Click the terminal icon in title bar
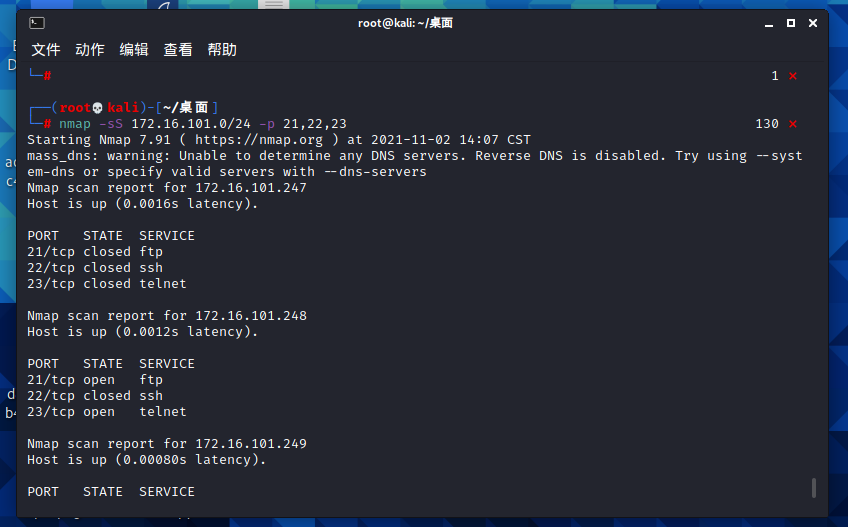The width and height of the screenshot is (848, 527). 37,23
